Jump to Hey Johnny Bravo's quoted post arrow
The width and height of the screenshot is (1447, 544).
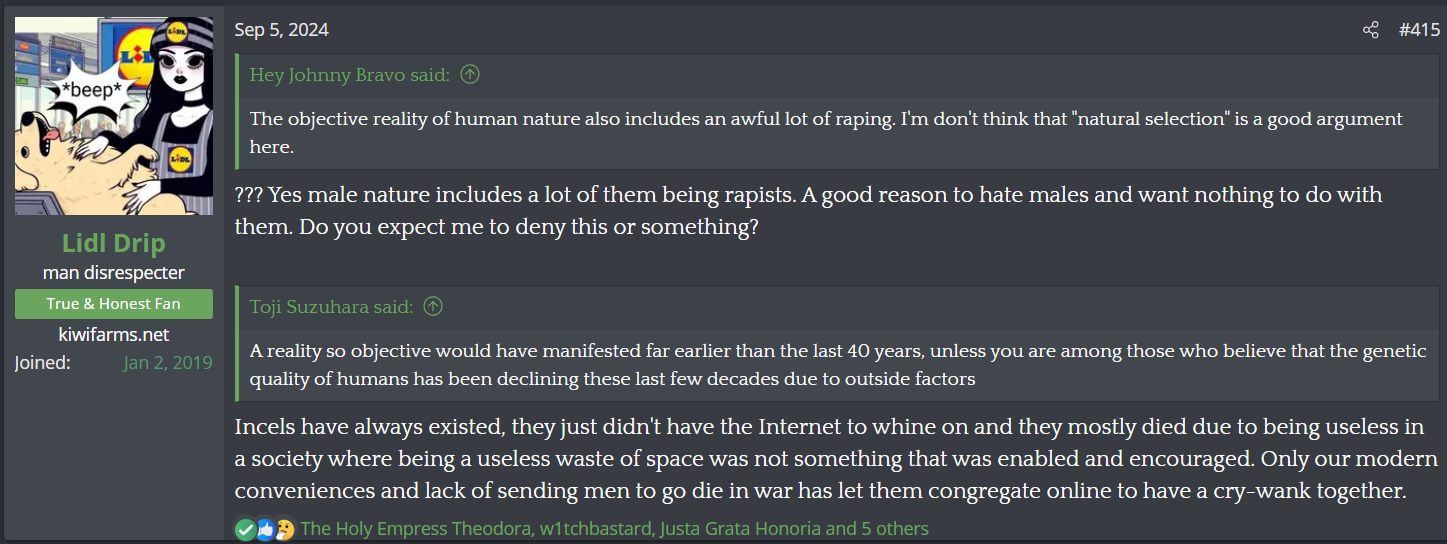click(x=469, y=74)
